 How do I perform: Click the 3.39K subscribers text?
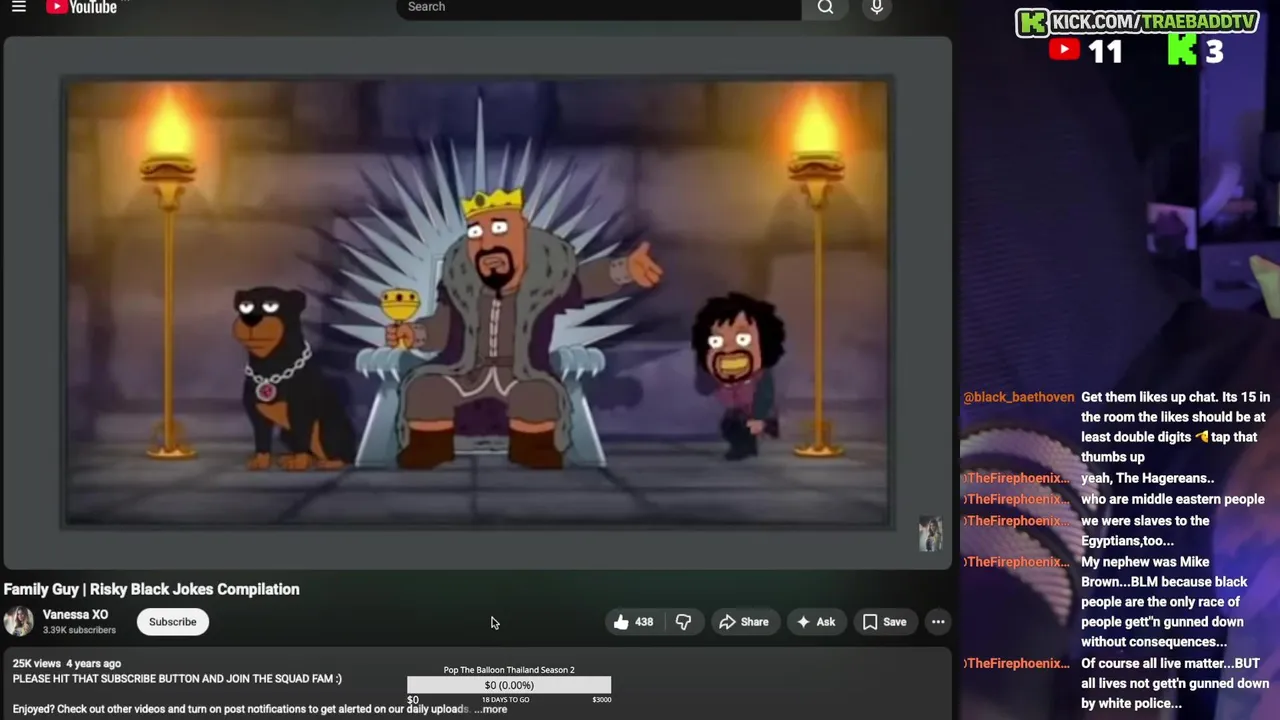point(79,630)
